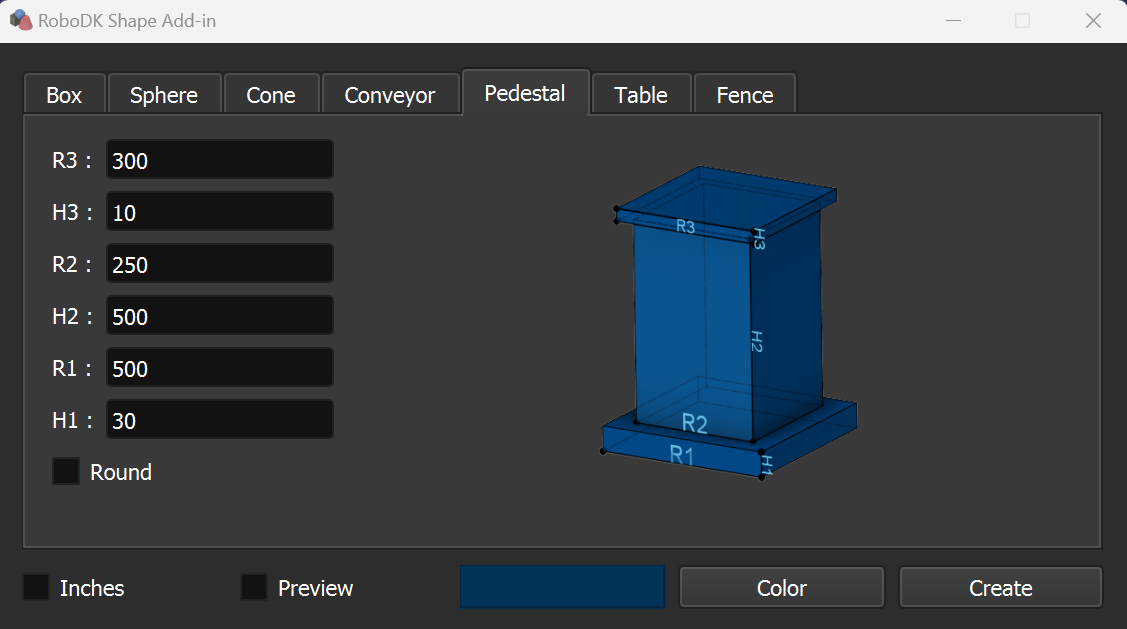Focus the H3 value field

click(x=219, y=212)
